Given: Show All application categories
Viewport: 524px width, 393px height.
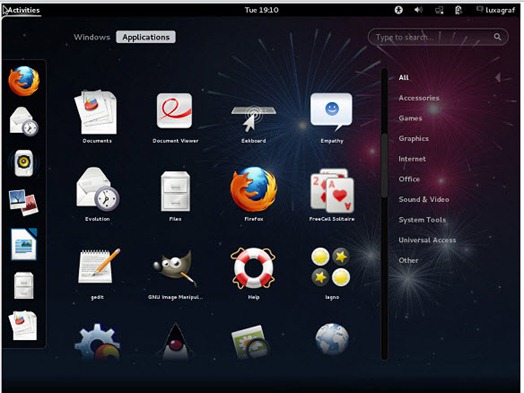Looking at the screenshot, I should click(x=404, y=78).
